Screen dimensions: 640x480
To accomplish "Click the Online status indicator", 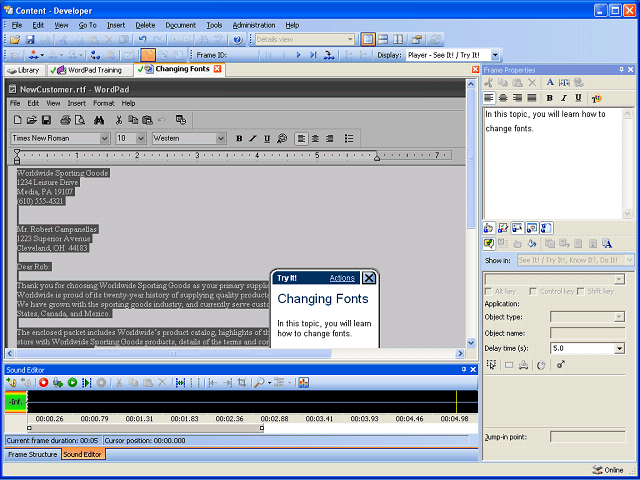I will (x=608, y=470).
